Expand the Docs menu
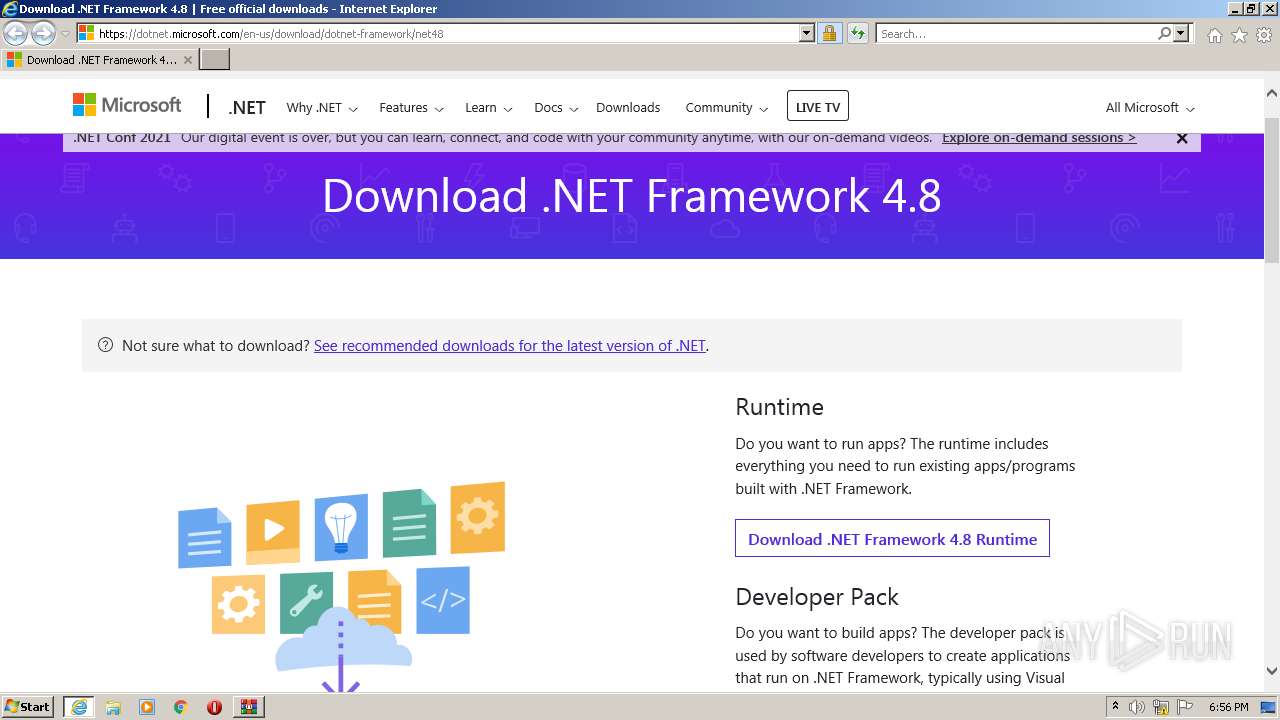The height and width of the screenshot is (720, 1280). 556,108
